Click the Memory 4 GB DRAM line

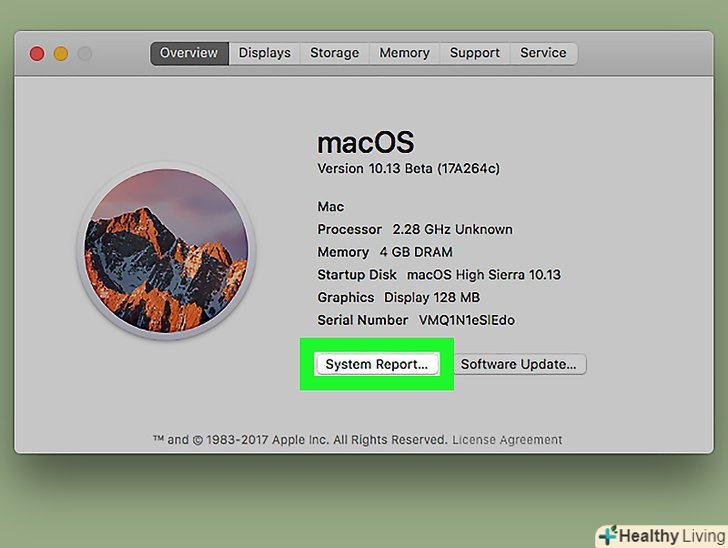pos(385,252)
